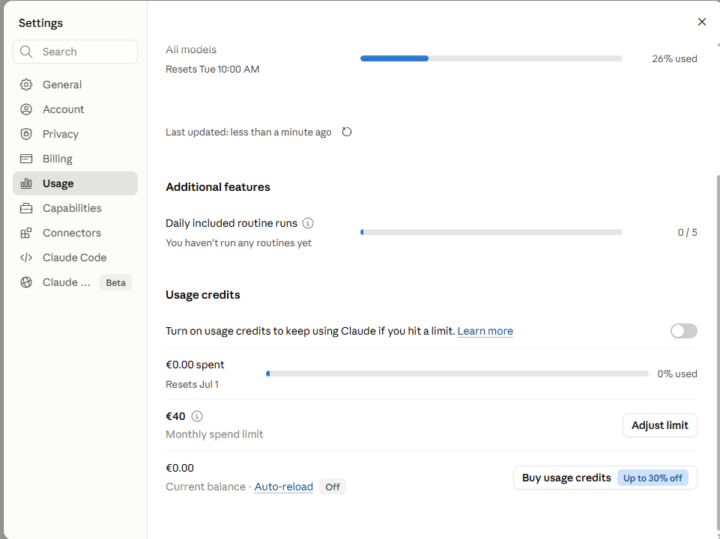This screenshot has height=539, width=720.
Task: Open the Capabilities section
Action: [x=75, y=208]
